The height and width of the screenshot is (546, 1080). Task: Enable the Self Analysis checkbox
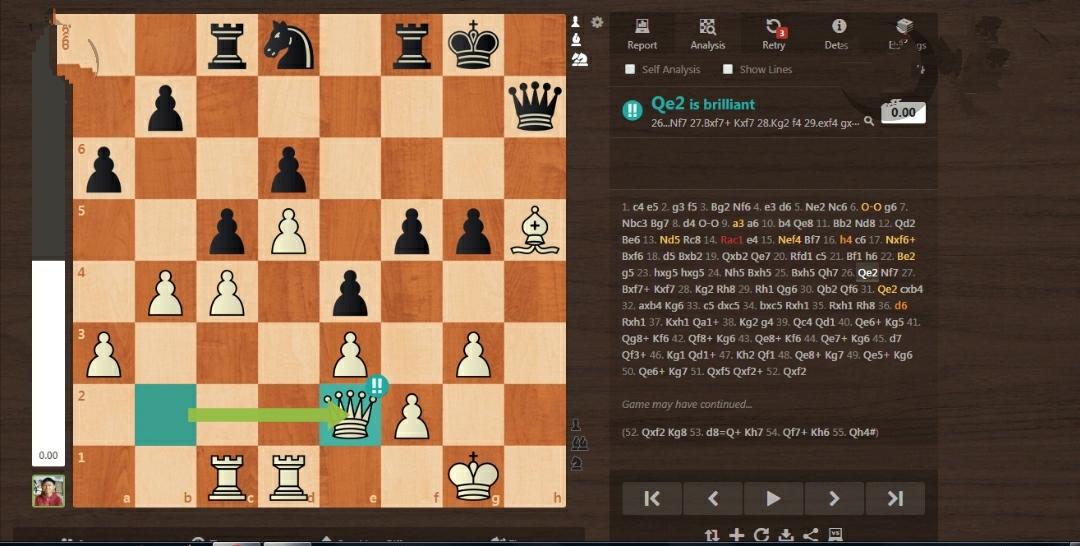(630, 69)
